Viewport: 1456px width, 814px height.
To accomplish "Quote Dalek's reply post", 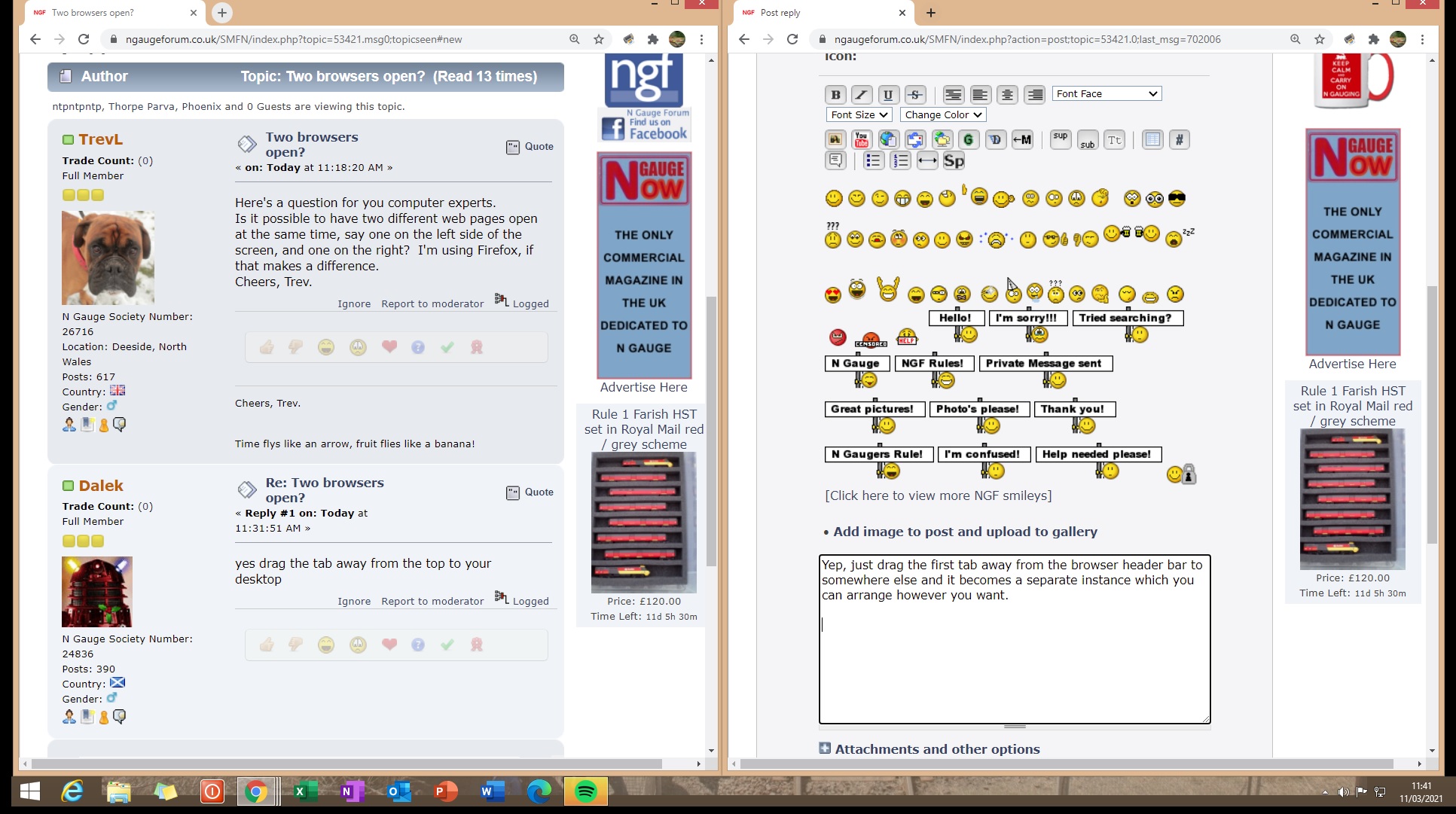I will click(x=530, y=492).
